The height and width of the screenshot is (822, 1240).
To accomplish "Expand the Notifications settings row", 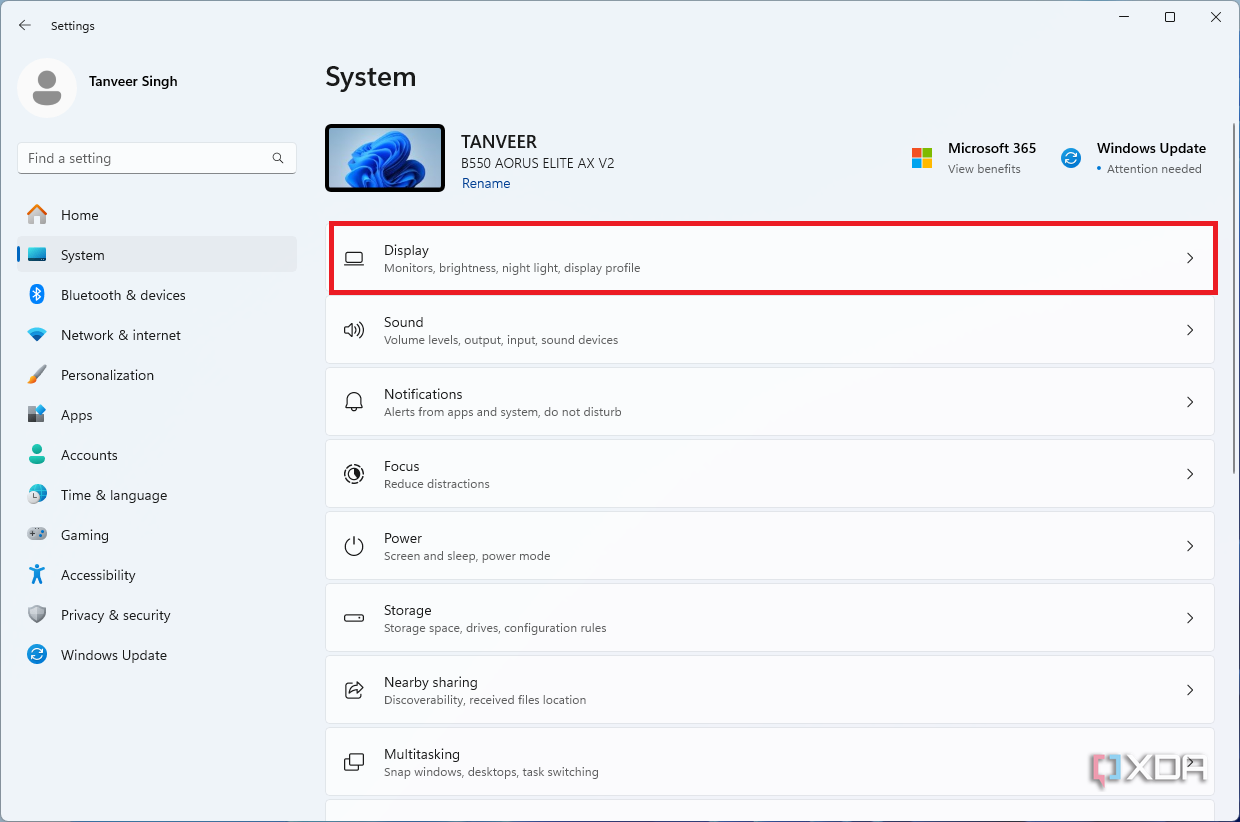I will (770, 402).
